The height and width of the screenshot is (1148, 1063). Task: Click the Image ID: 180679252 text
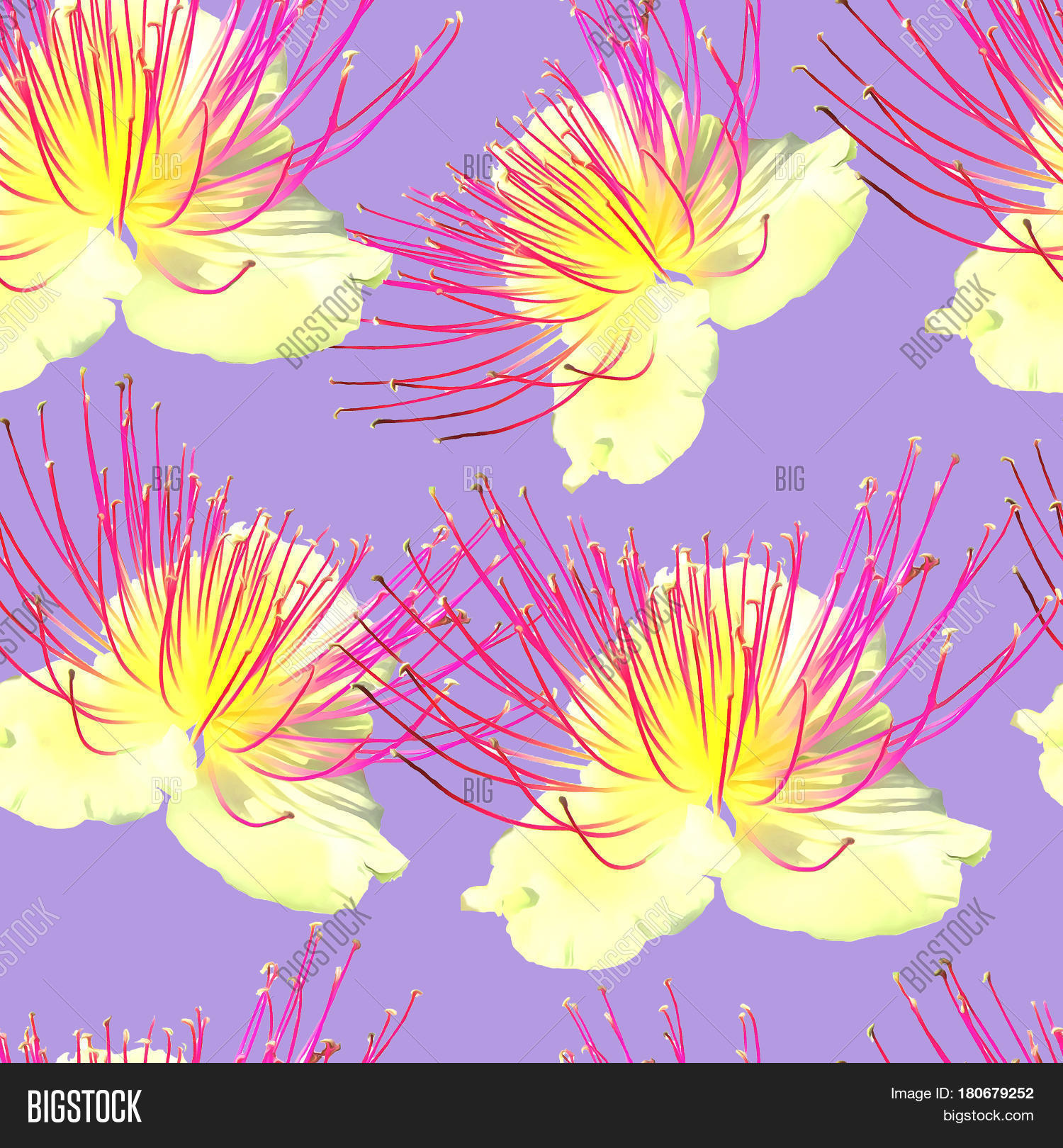962,1093
